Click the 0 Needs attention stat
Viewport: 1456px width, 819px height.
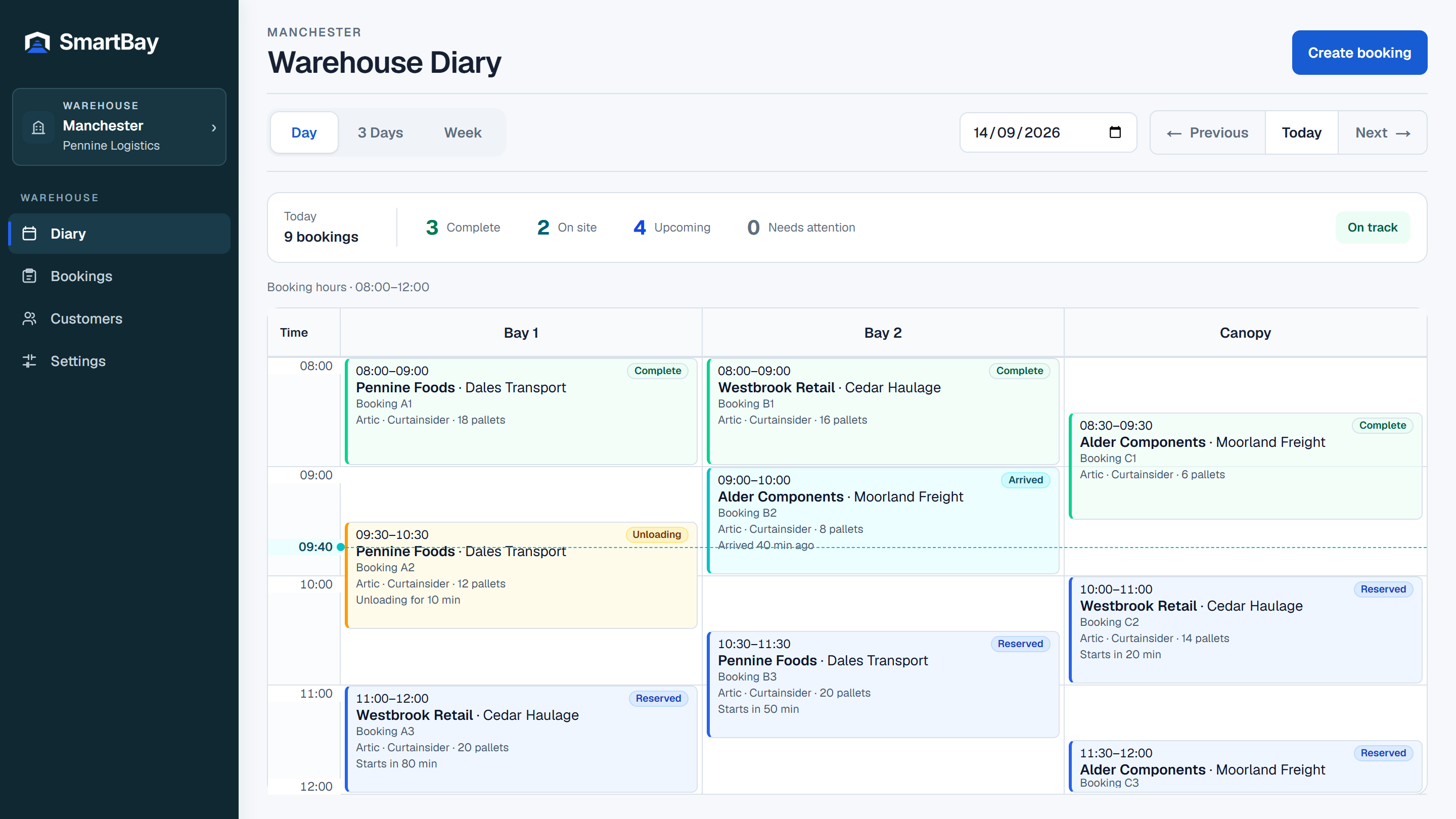[801, 227]
